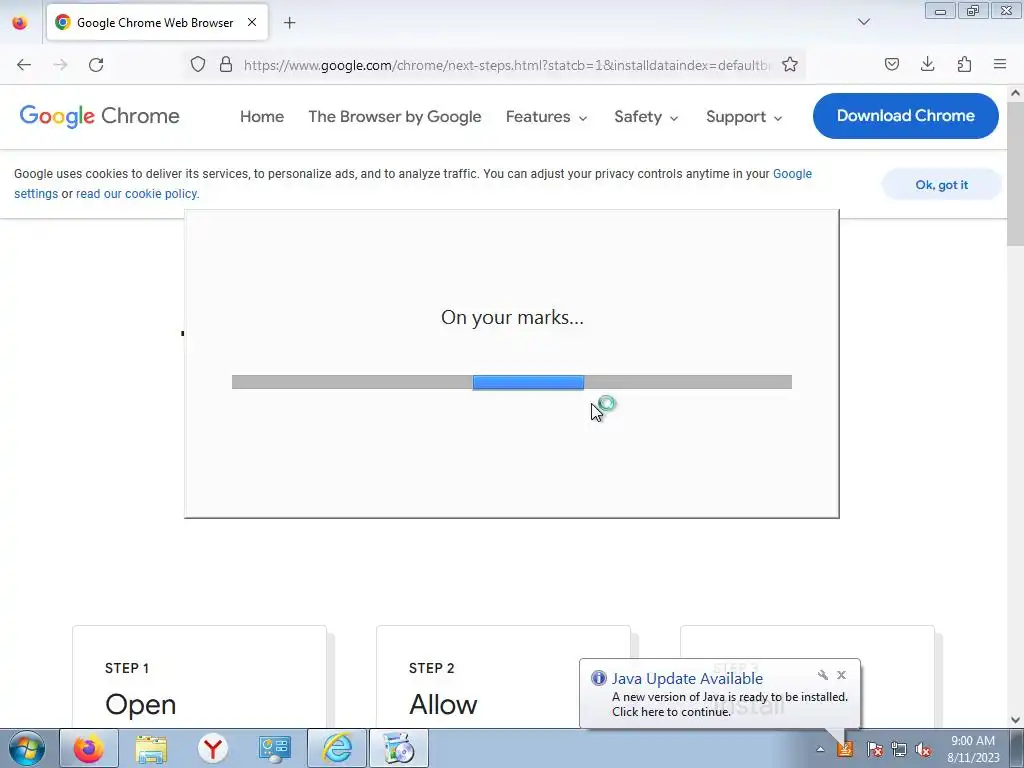
Task: Launch Internet Explorer from taskbar
Action: (x=337, y=748)
